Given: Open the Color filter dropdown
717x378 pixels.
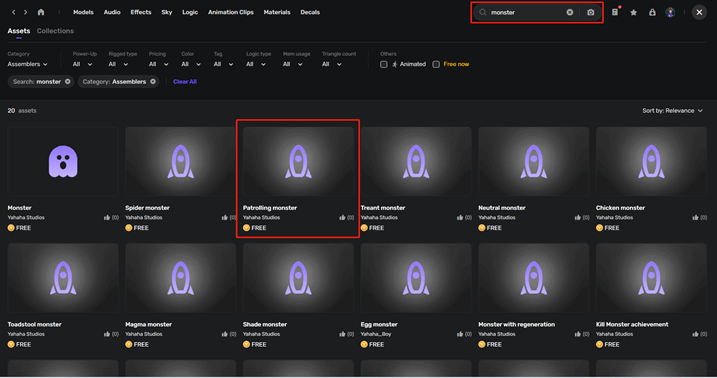Looking at the screenshot, I should coord(191,64).
